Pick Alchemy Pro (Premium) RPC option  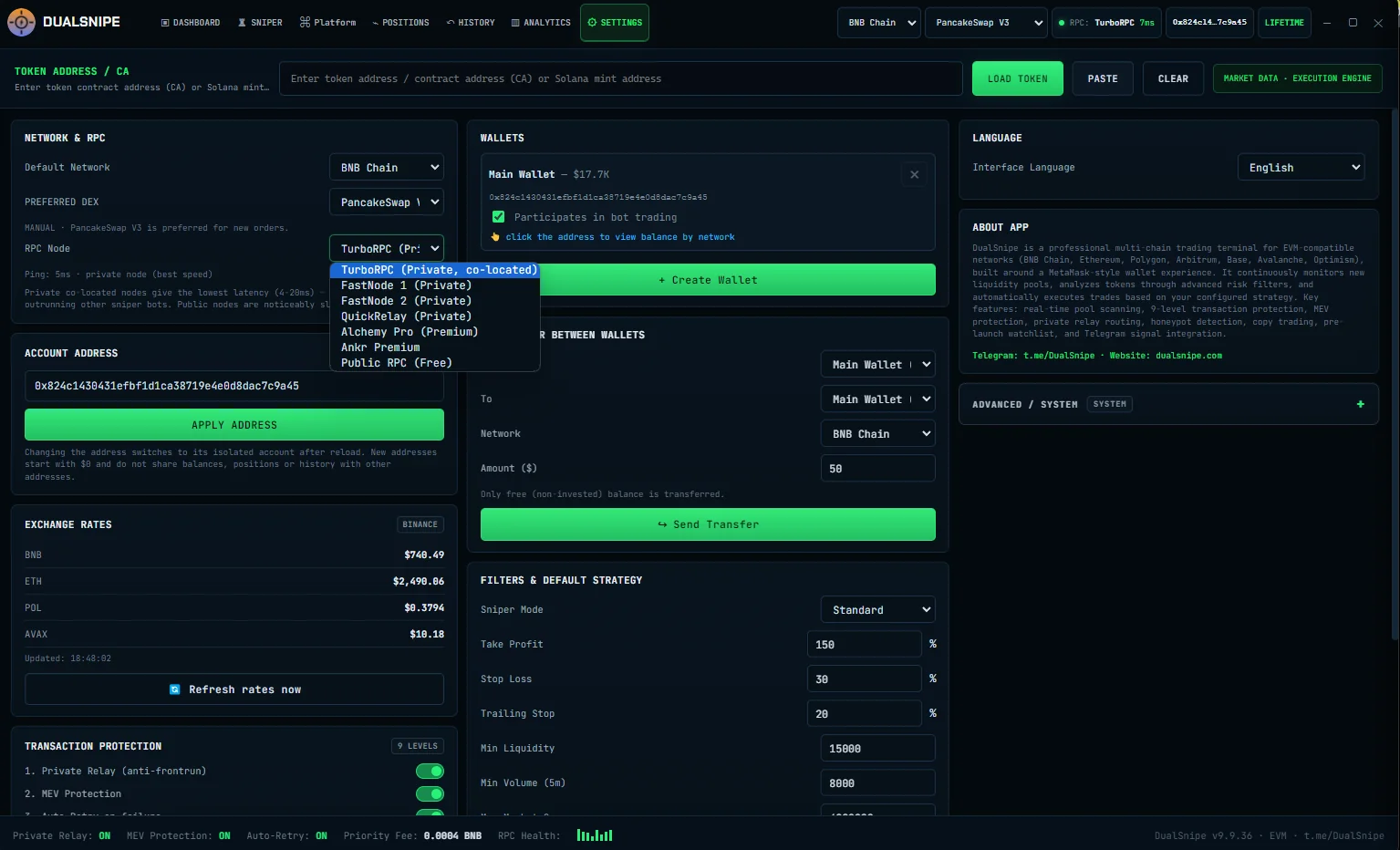[435, 332]
